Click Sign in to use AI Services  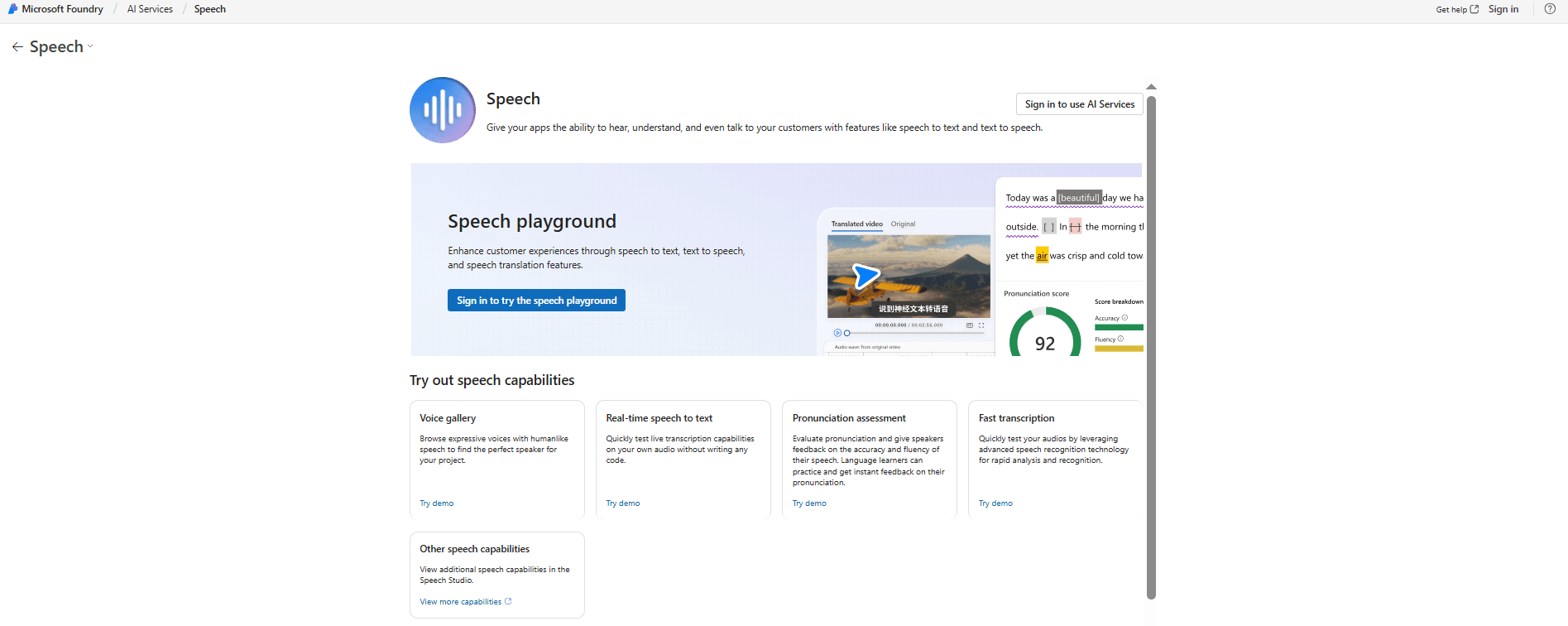click(1079, 104)
